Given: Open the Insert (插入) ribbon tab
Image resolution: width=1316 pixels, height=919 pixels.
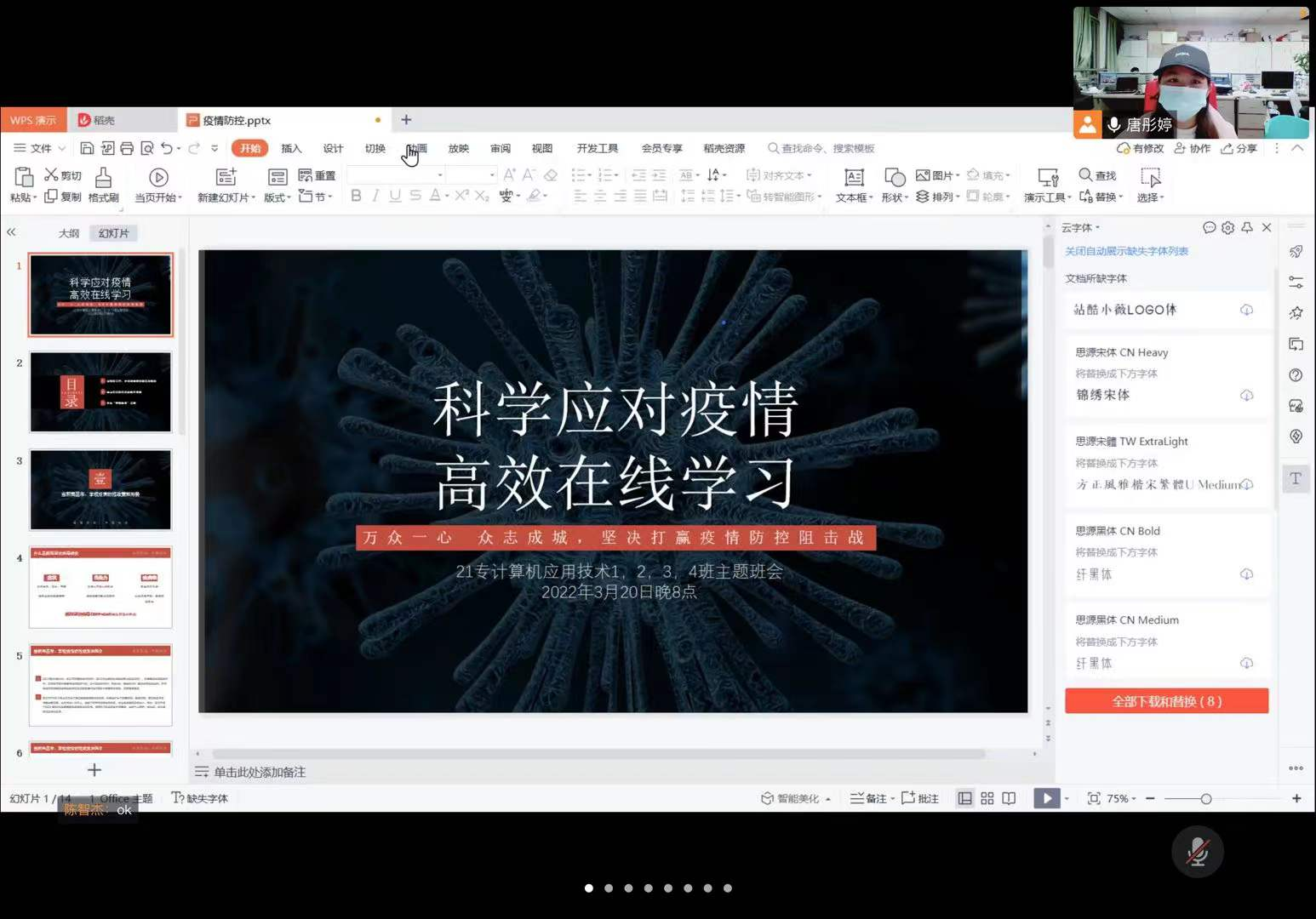Looking at the screenshot, I should pos(291,148).
